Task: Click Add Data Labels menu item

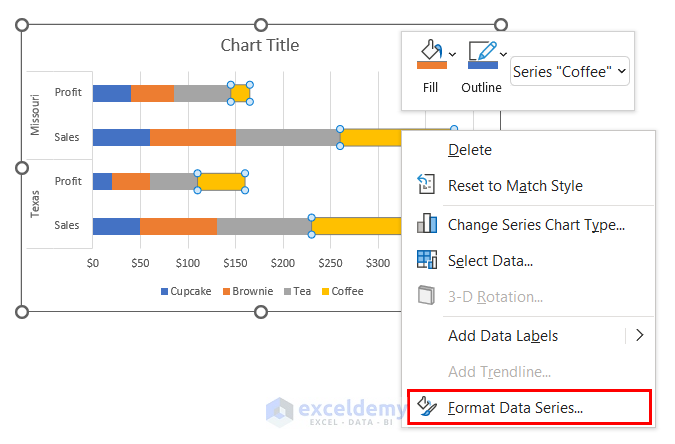Action: 503,336
